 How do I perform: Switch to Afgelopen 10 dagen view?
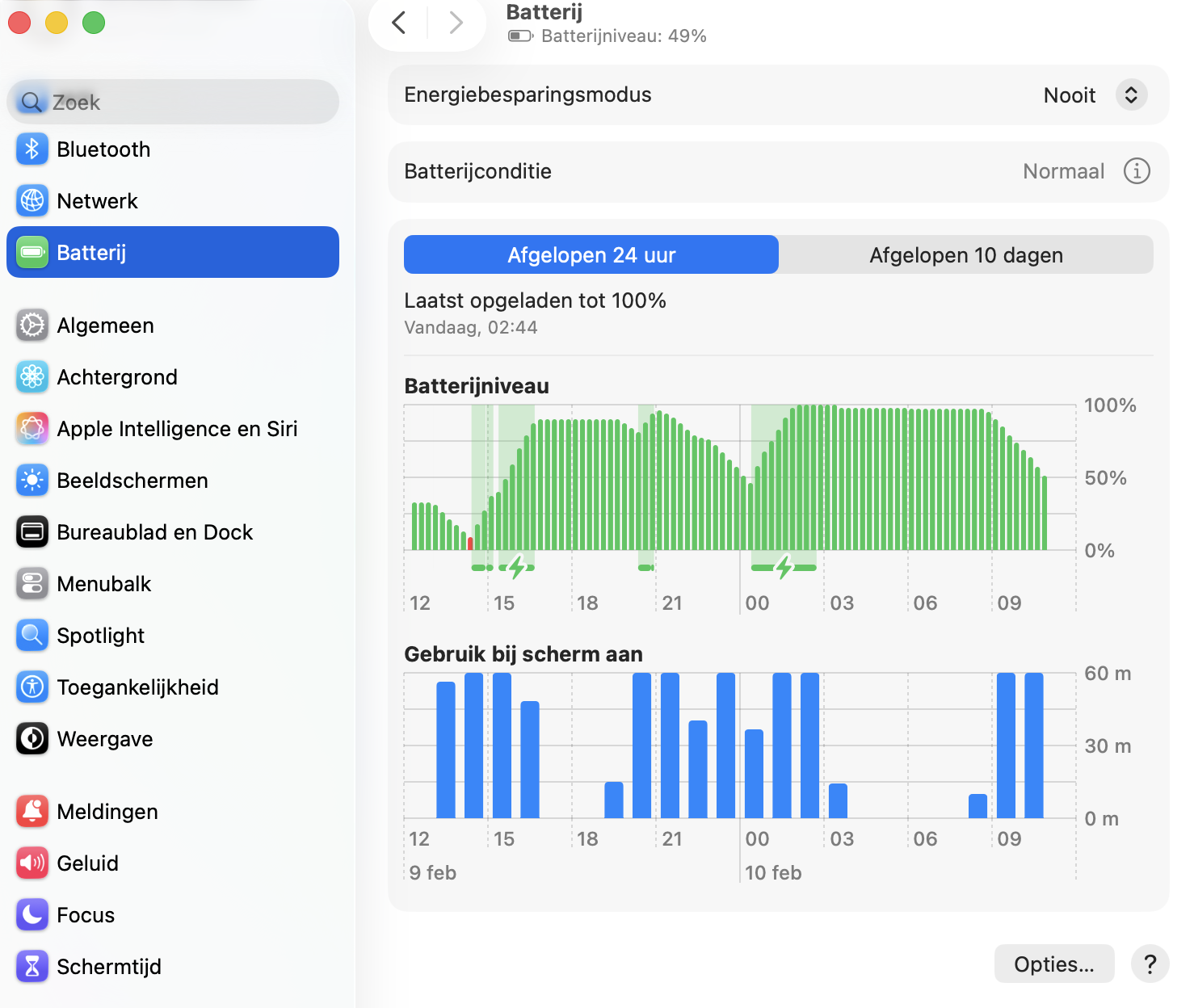pyautogui.click(x=965, y=254)
